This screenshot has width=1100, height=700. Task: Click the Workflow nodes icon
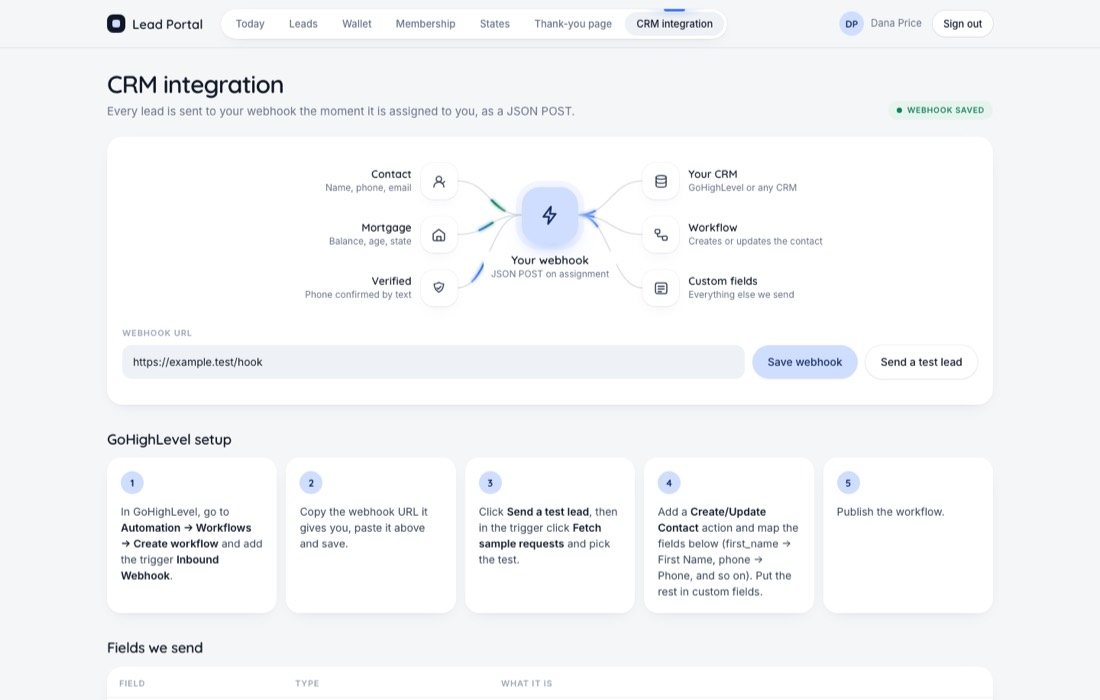point(661,235)
